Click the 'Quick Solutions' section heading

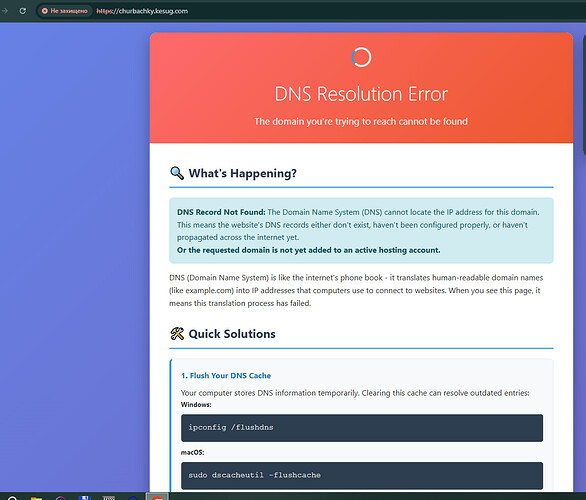coord(232,334)
